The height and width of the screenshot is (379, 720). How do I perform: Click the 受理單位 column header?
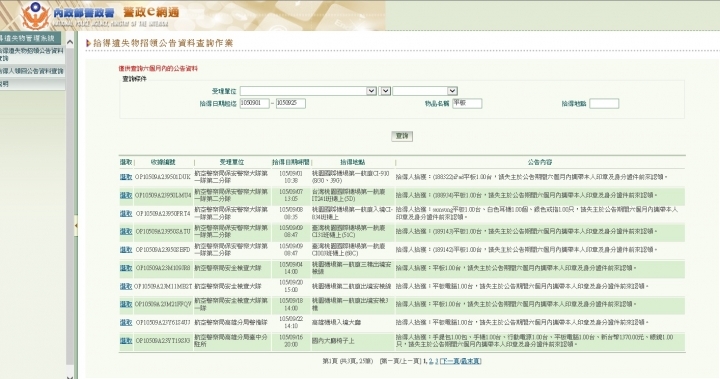pos(232,162)
